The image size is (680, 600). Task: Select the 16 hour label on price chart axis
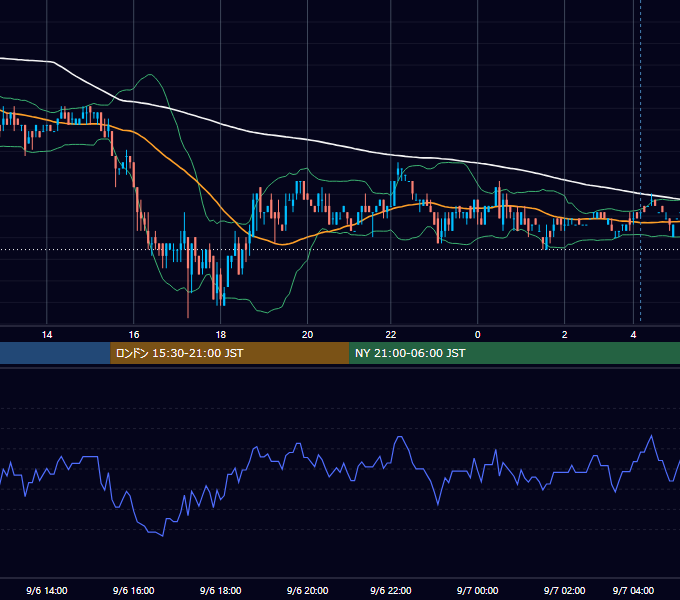click(x=134, y=335)
